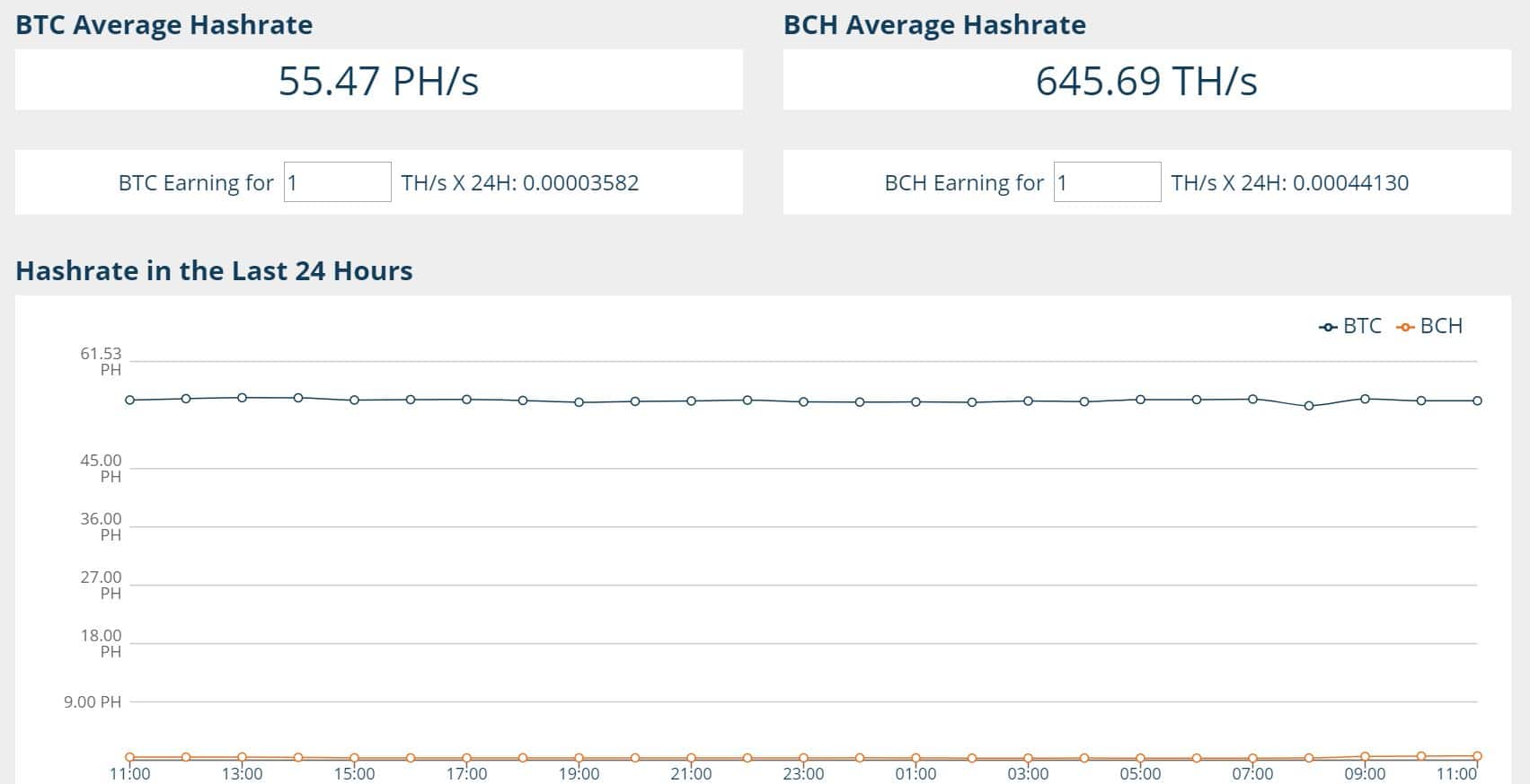The image size is (1530, 784).
Task: Select the BCH data point at 17:00
Action: [x=467, y=758]
